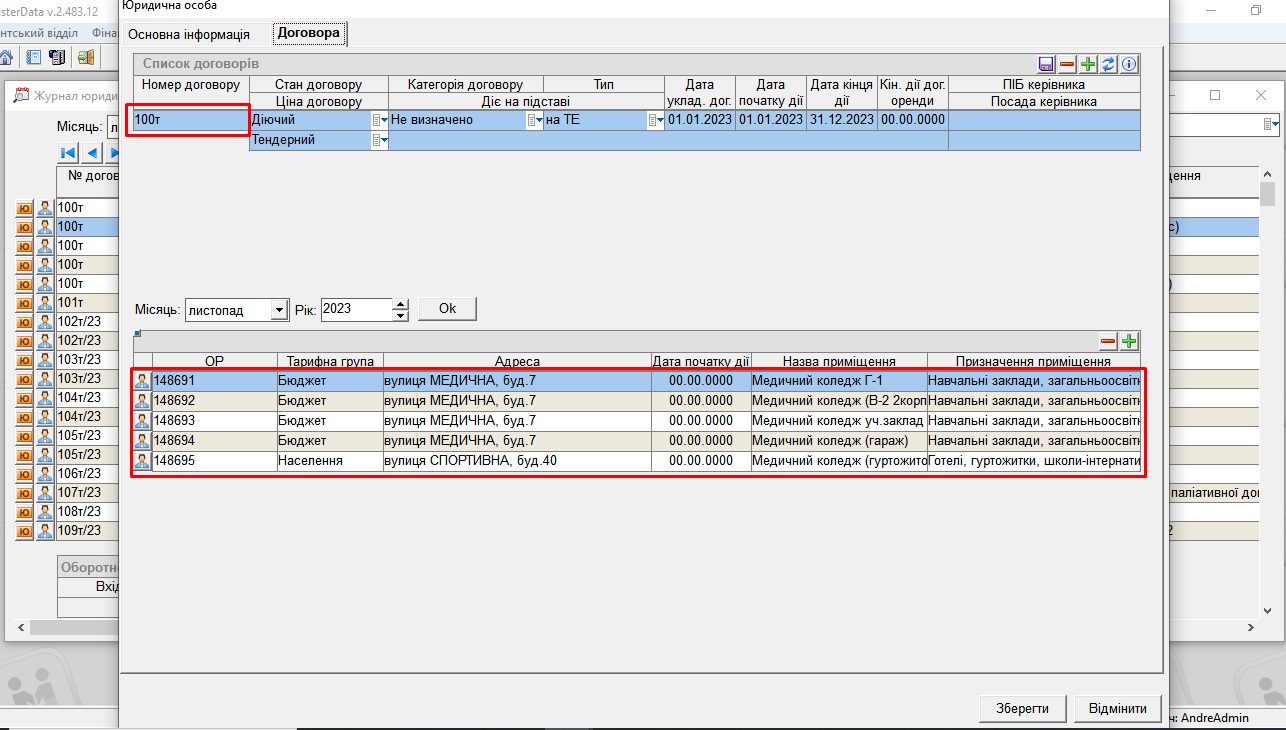This screenshot has width=1286, height=730.
Task: Open contract status dropdown showing Діючий
Action: (x=380, y=120)
